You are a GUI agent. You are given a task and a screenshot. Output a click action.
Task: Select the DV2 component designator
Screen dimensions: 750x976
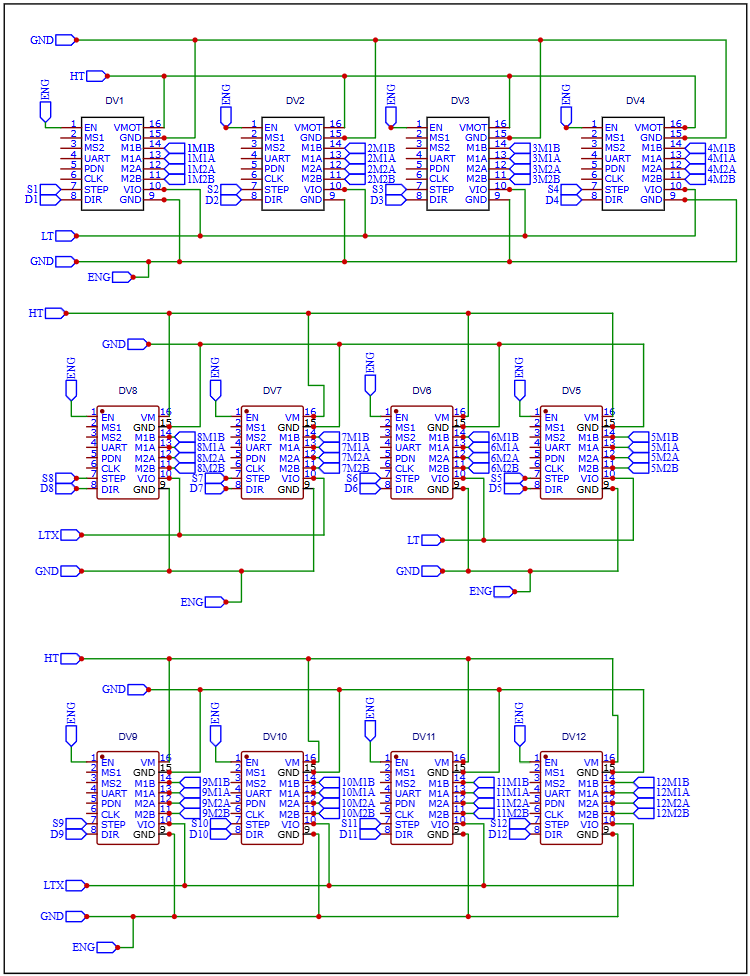(295, 101)
